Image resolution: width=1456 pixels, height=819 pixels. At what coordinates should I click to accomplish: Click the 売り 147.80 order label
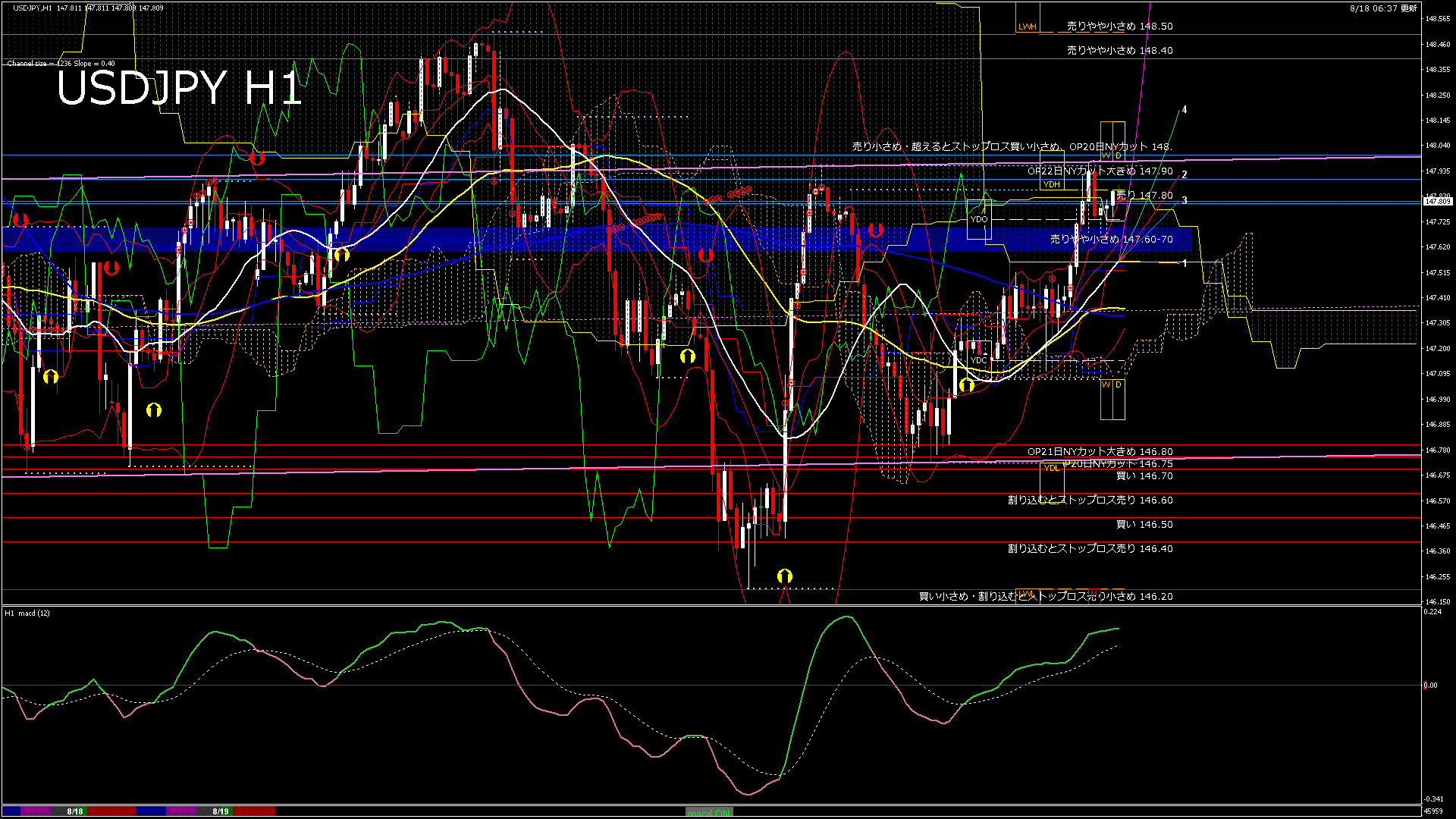click(1144, 196)
